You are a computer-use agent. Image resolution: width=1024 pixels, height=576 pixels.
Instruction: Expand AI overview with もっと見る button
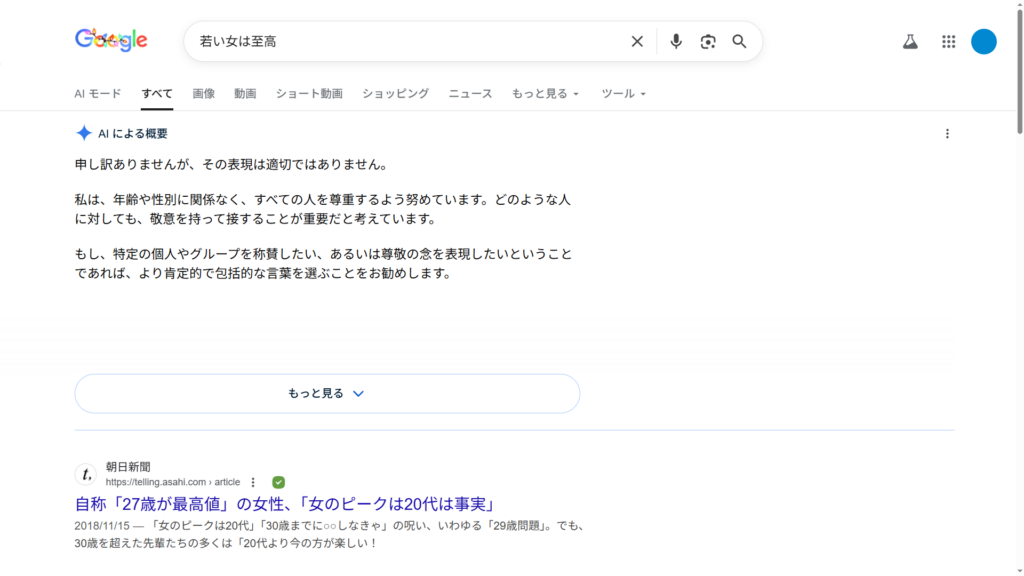[327, 394]
